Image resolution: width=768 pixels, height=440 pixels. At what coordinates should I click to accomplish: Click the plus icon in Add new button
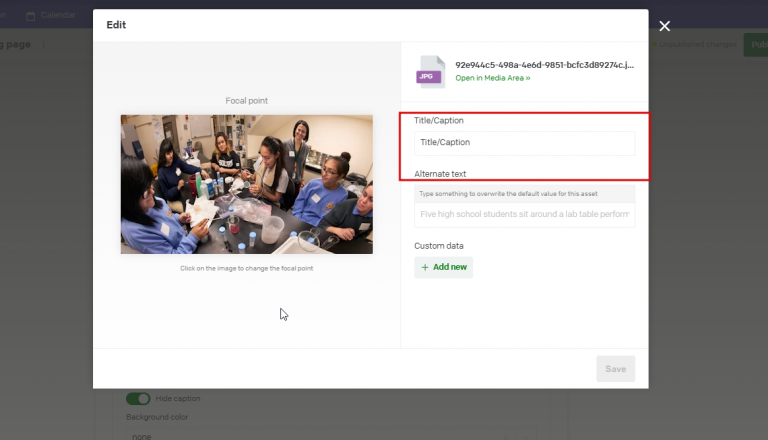(425, 267)
